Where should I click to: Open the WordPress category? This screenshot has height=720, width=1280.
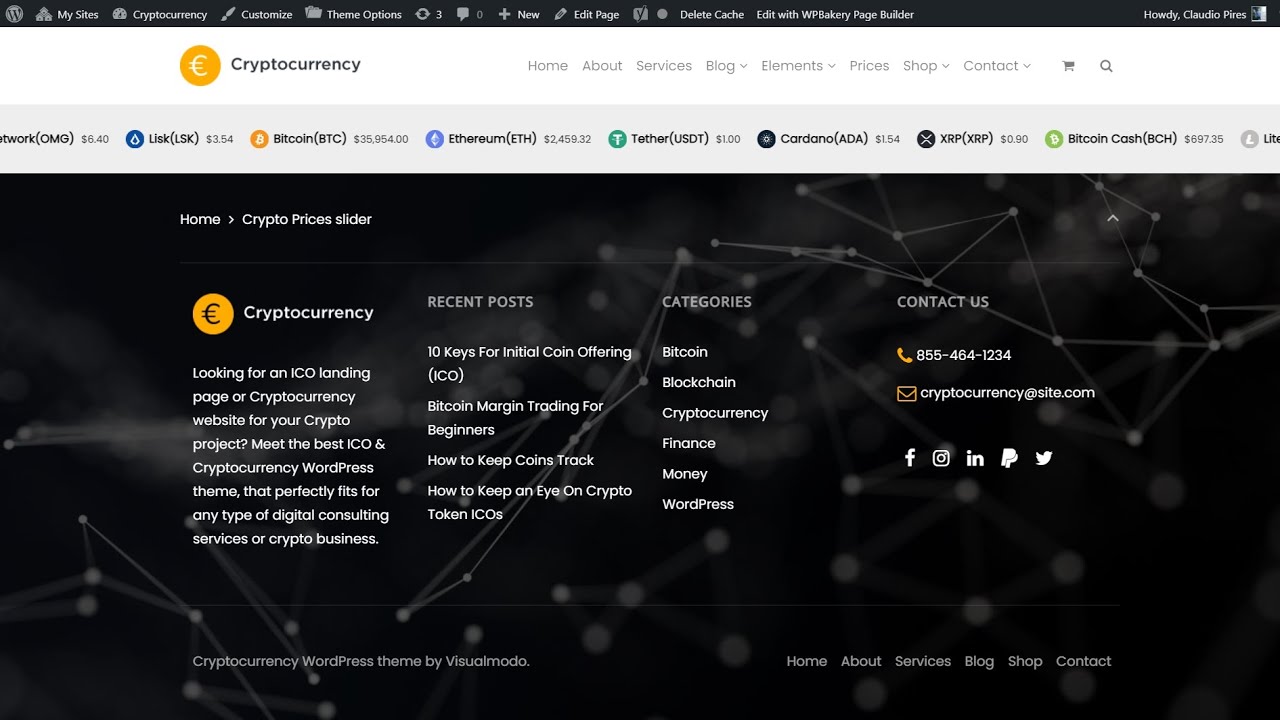pos(698,504)
